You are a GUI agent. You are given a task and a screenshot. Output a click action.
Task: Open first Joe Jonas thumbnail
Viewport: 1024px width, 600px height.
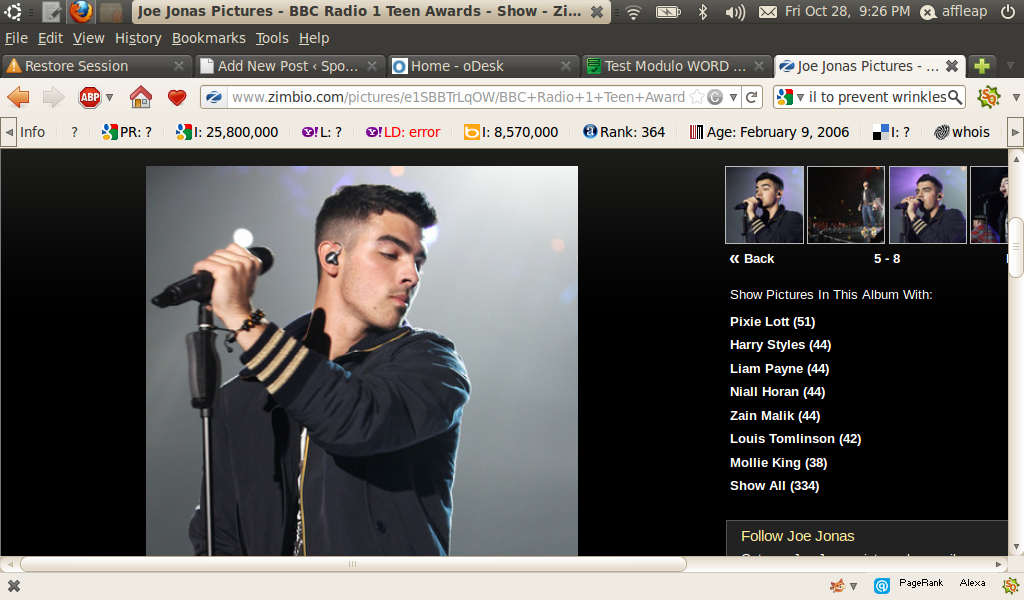(764, 205)
